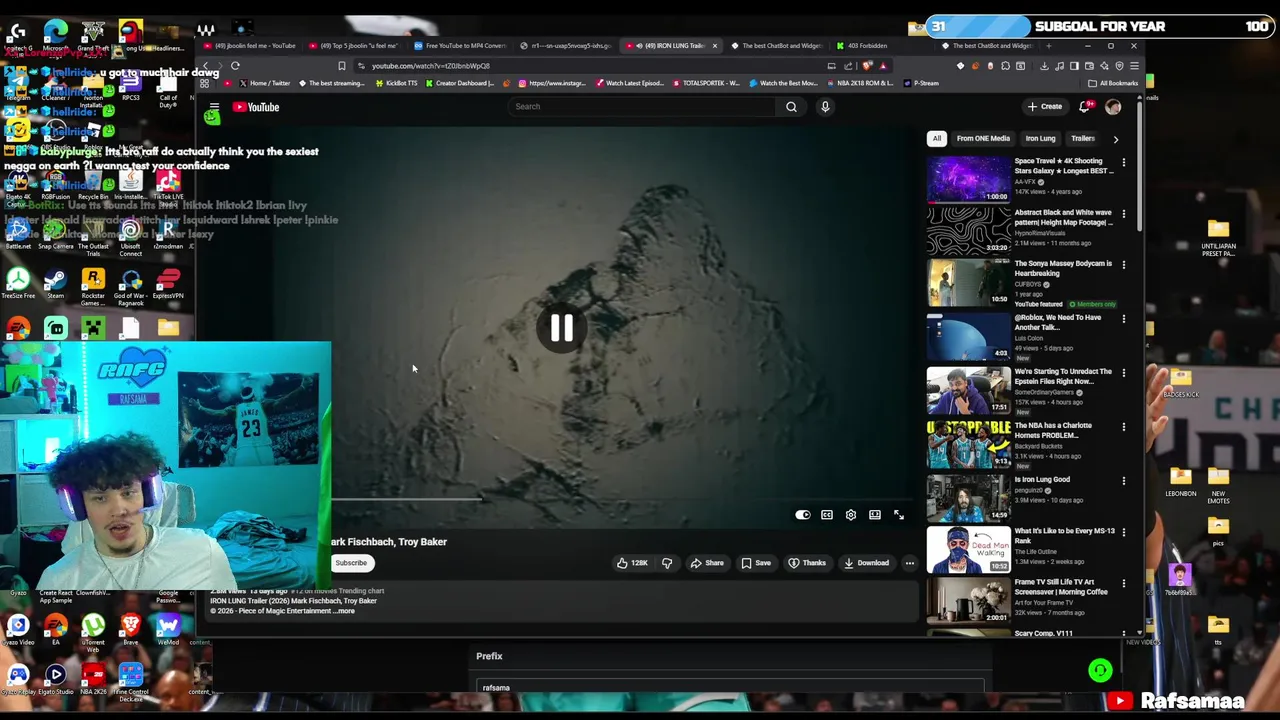
Task: Download the video
Action: [x=866, y=563]
